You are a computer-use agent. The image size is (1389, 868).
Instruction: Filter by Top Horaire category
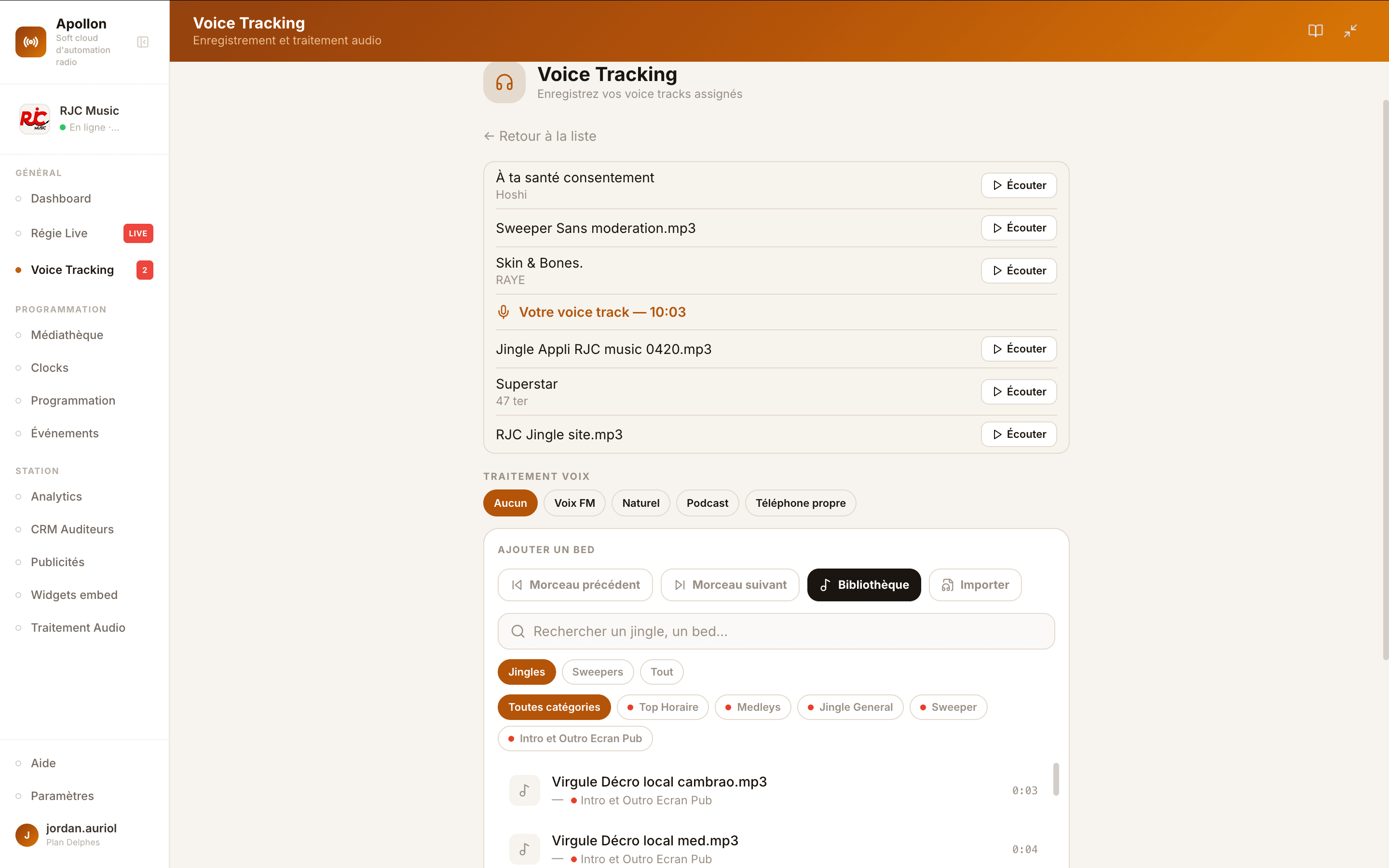pos(662,707)
